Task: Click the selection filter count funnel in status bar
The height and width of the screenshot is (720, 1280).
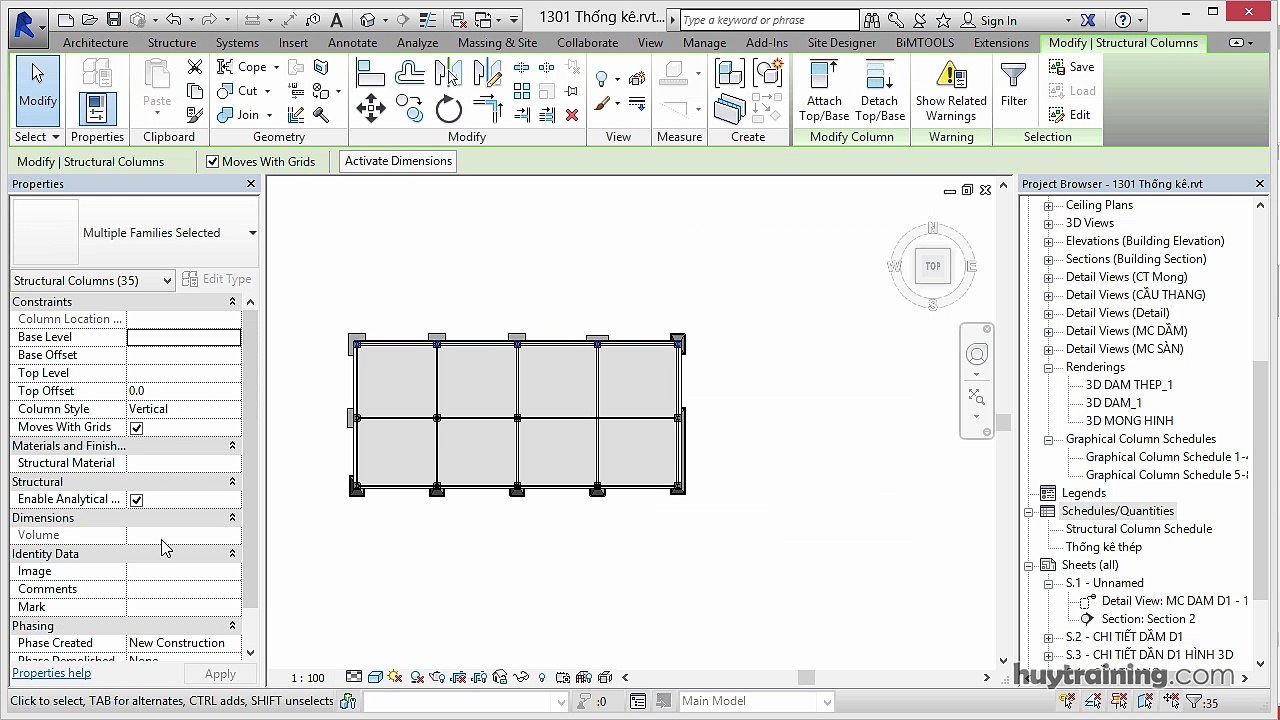Action: pyautogui.click(x=1201, y=702)
